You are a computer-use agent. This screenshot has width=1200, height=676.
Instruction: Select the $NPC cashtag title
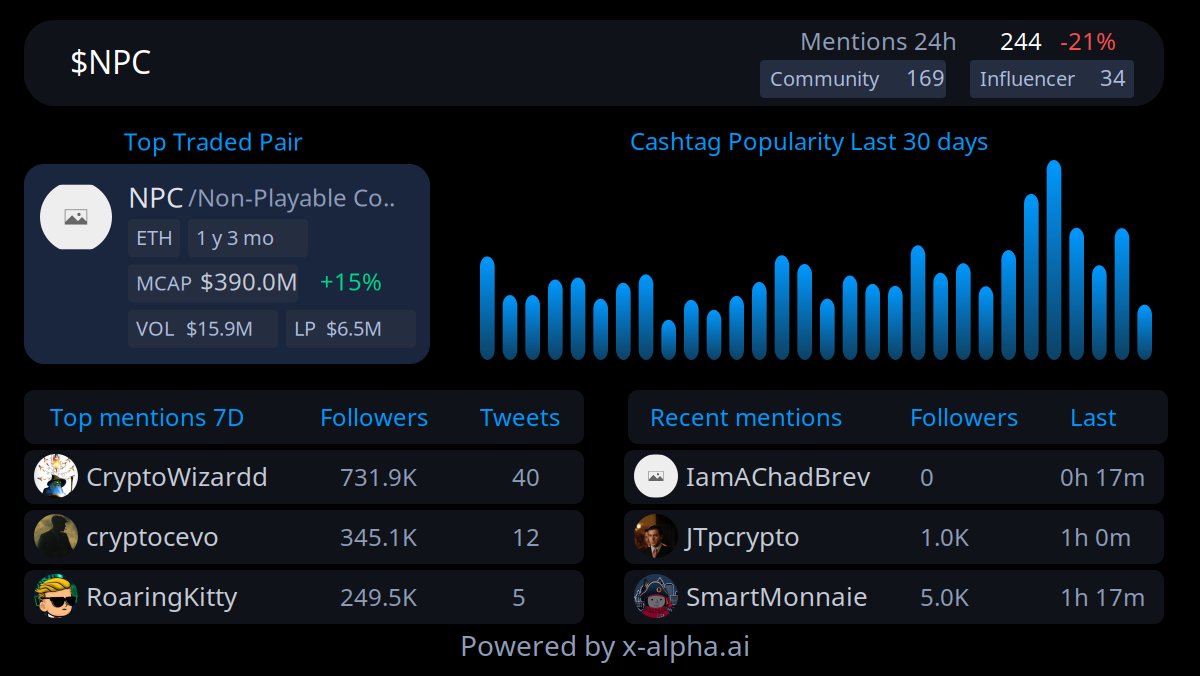[x=110, y=63]
